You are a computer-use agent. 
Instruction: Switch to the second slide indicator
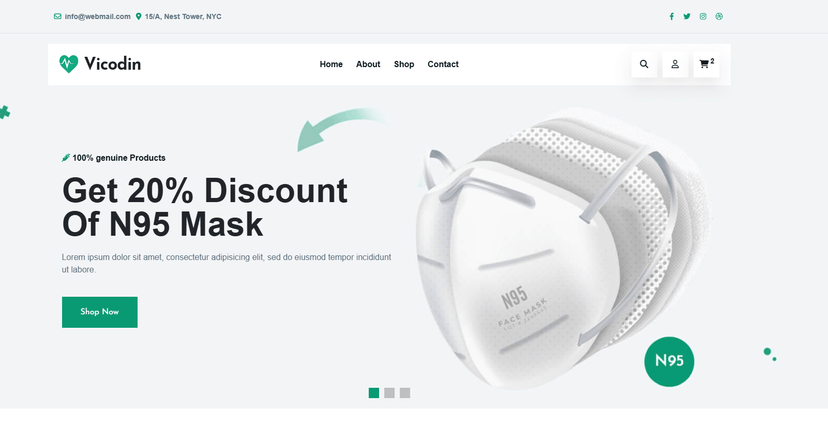pos(389,393)
